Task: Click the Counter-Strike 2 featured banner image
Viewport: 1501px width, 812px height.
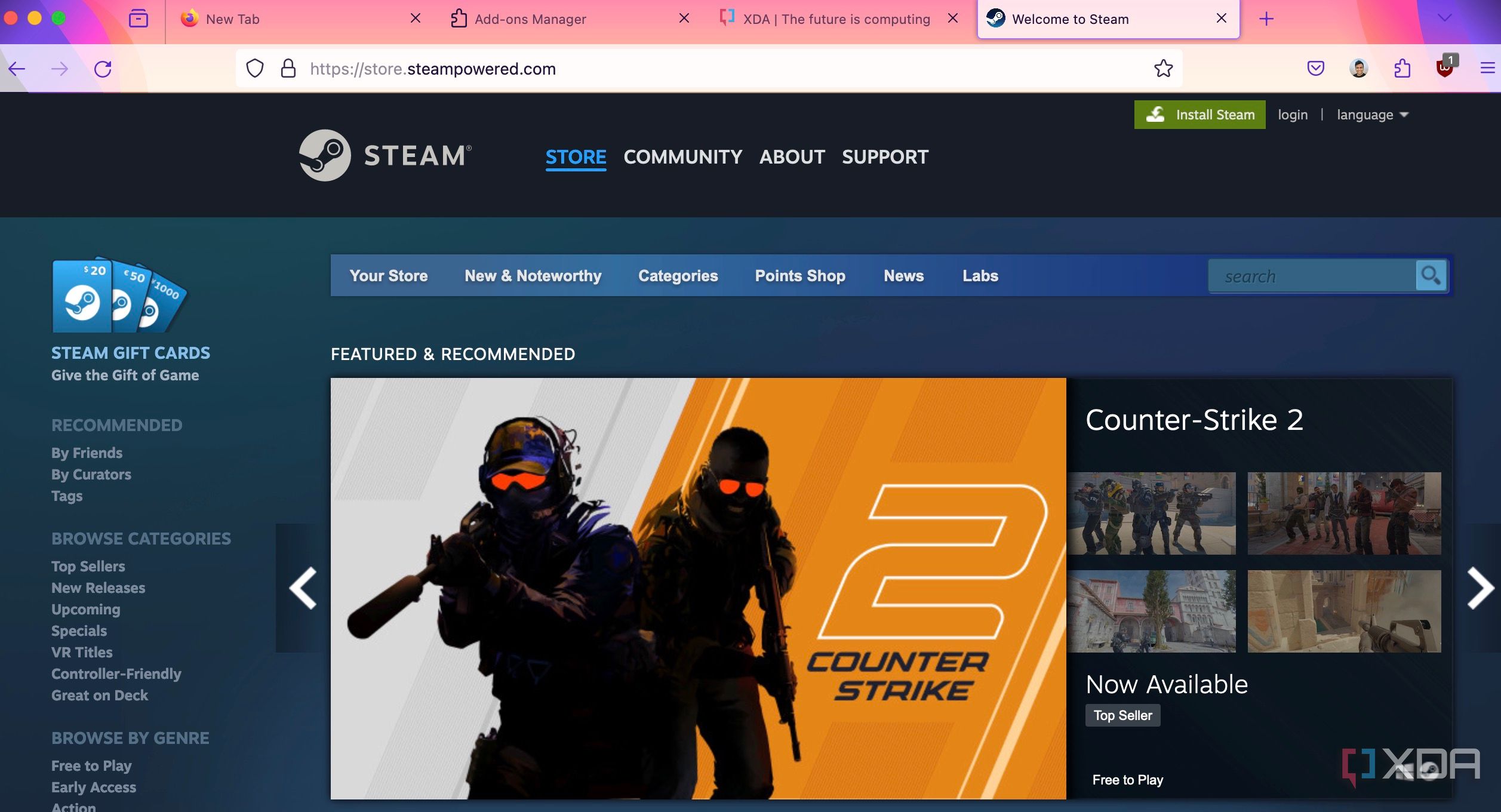Action: [x=698, y=588]
